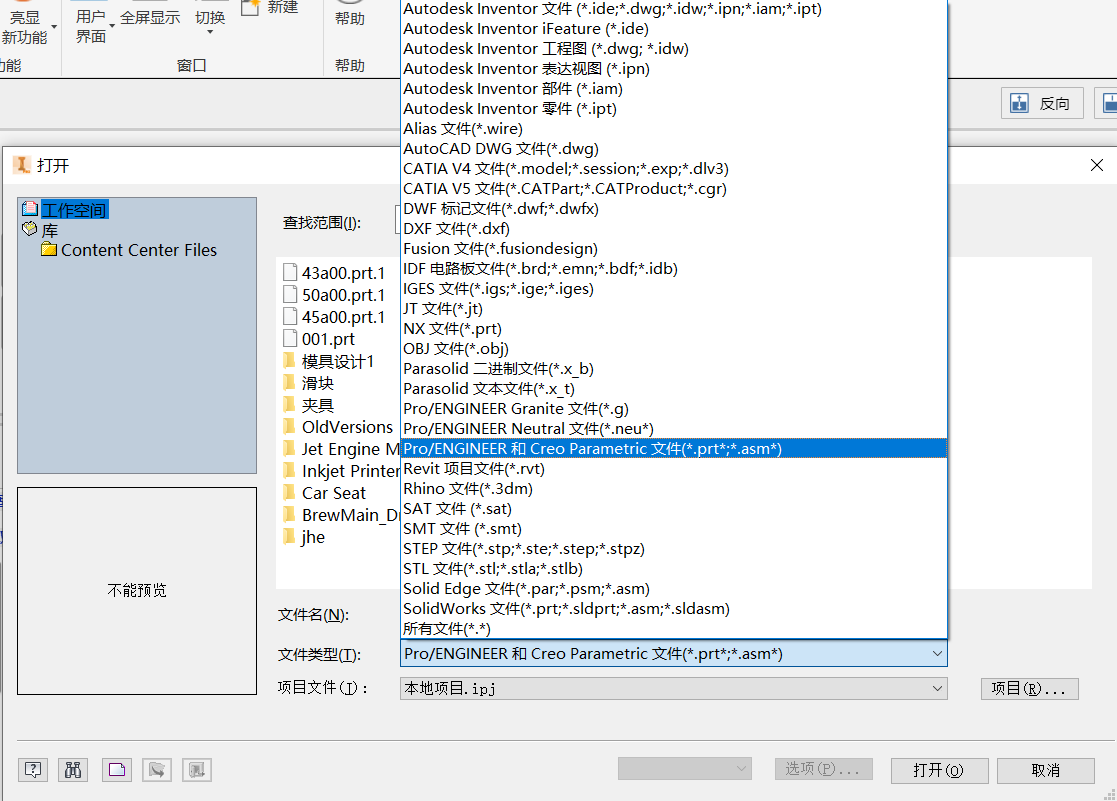This screenshot has height=801, width=1117.
Task: Click the folder icon of 滑块
Action: [289, 383]
